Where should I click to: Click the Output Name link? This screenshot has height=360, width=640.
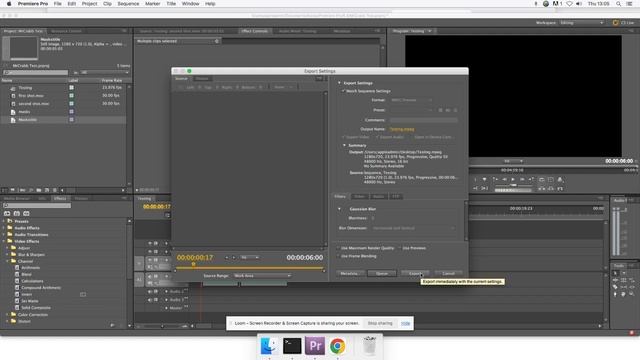point(402,129)
